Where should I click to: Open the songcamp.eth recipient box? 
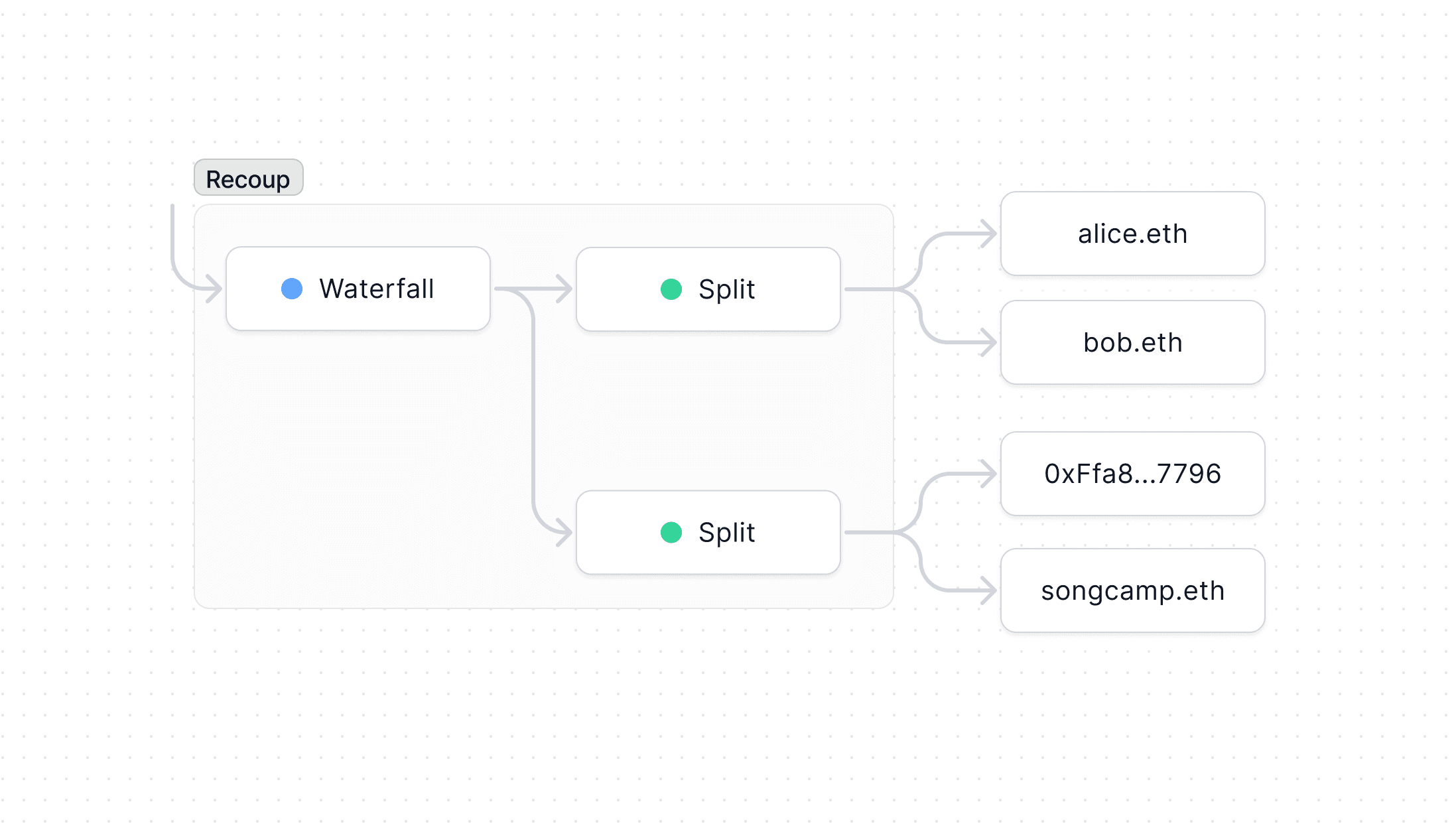(x=1132, y=590)
